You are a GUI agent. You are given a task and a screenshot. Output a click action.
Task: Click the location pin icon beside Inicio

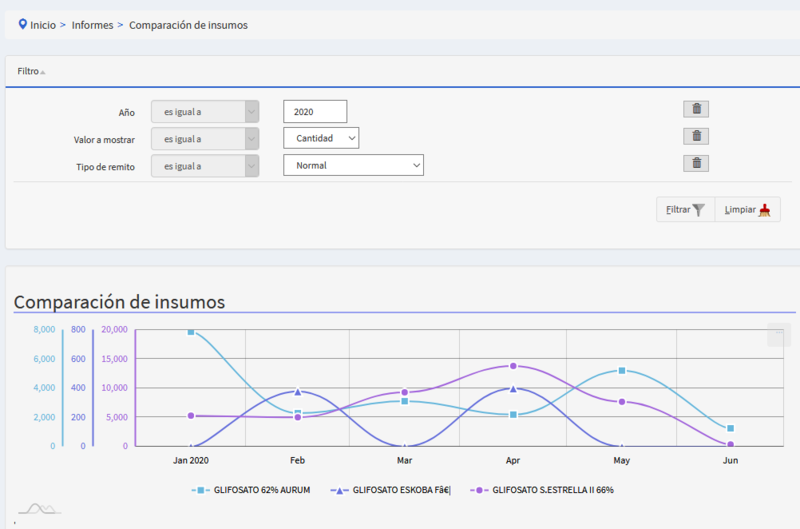tap(23, 24)
